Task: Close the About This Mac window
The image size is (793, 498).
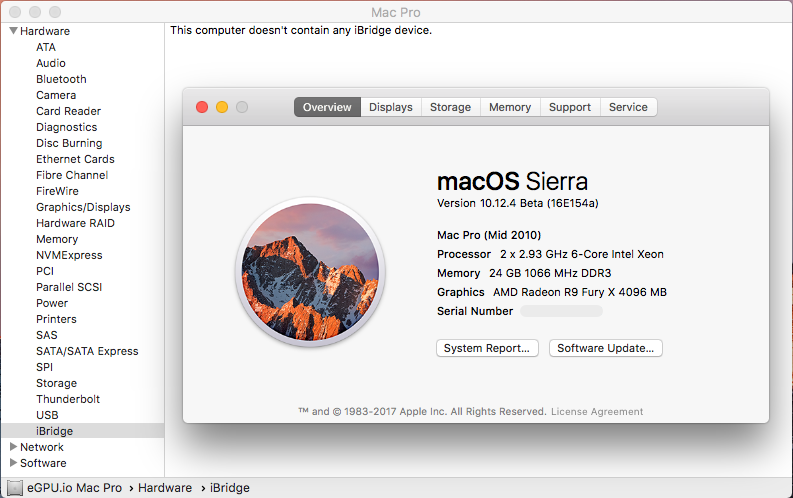Action: point(202,107)
